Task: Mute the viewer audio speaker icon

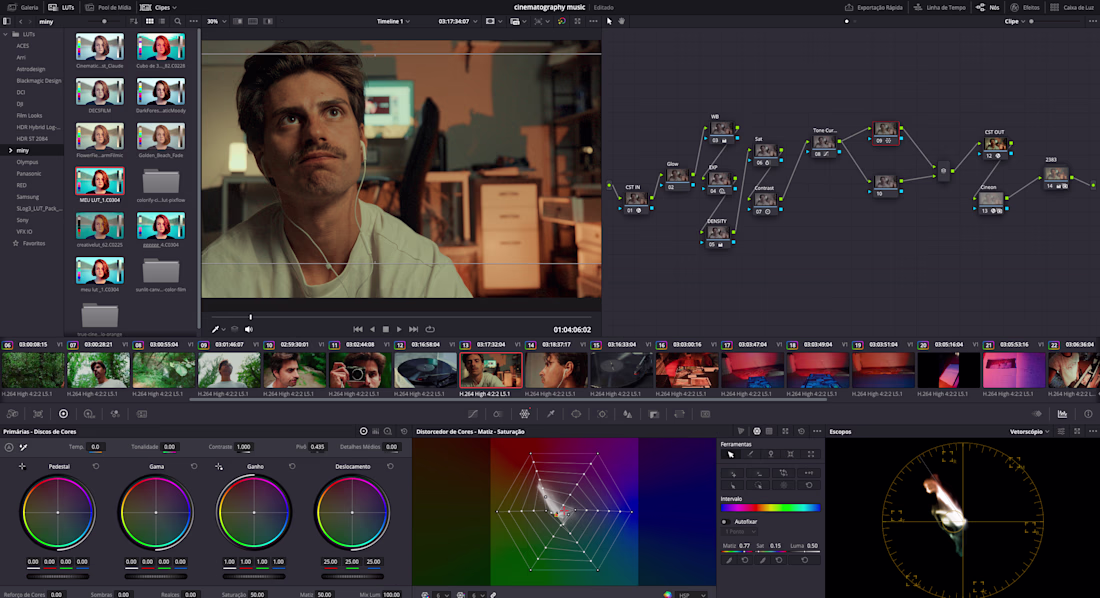Action: point(248,329)
